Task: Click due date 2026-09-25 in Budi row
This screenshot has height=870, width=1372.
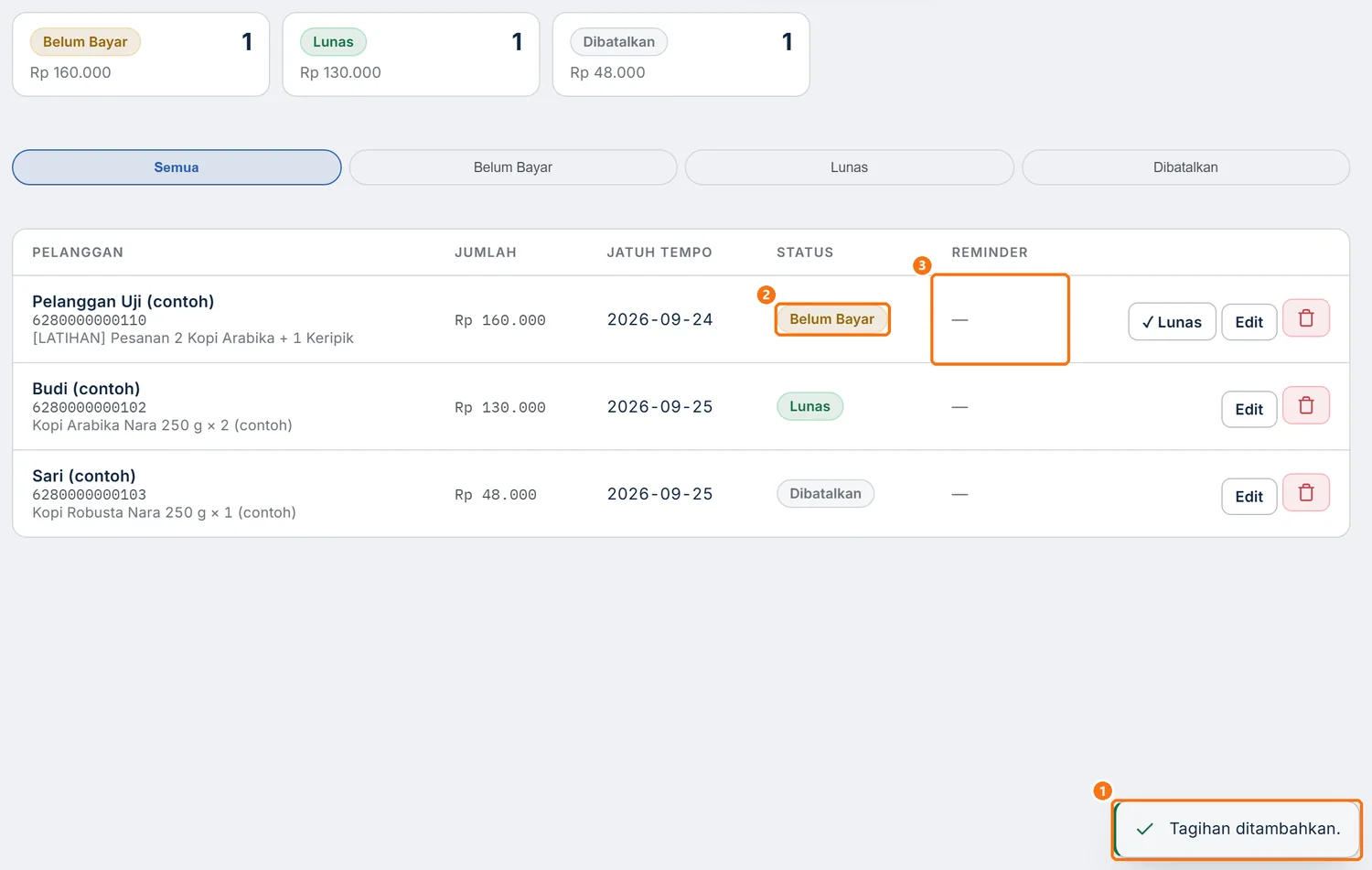Action: [x=660, y=406]
